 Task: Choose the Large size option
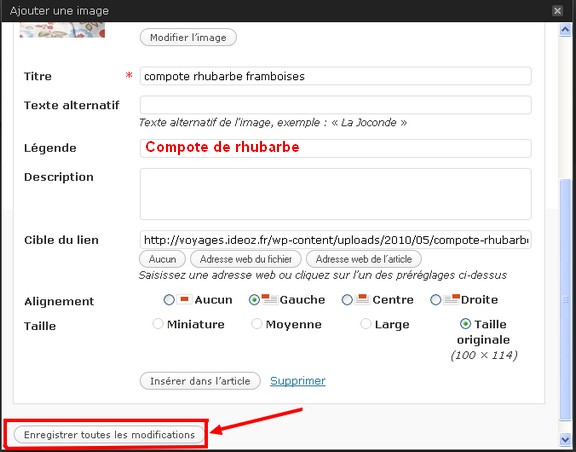[x=366, y=324]
